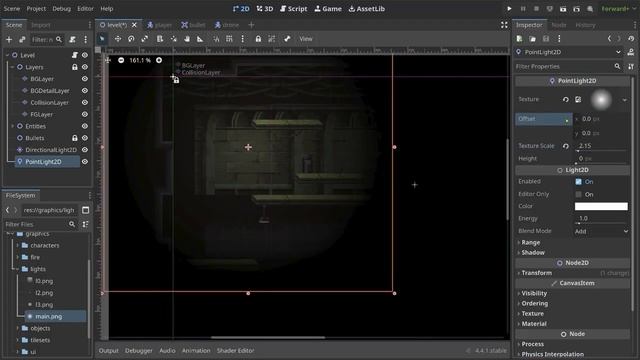Image resolution: width=640 pixels, height=360 pixels.
Task: Open the white Color swatch picker
Action: point(601,206)
